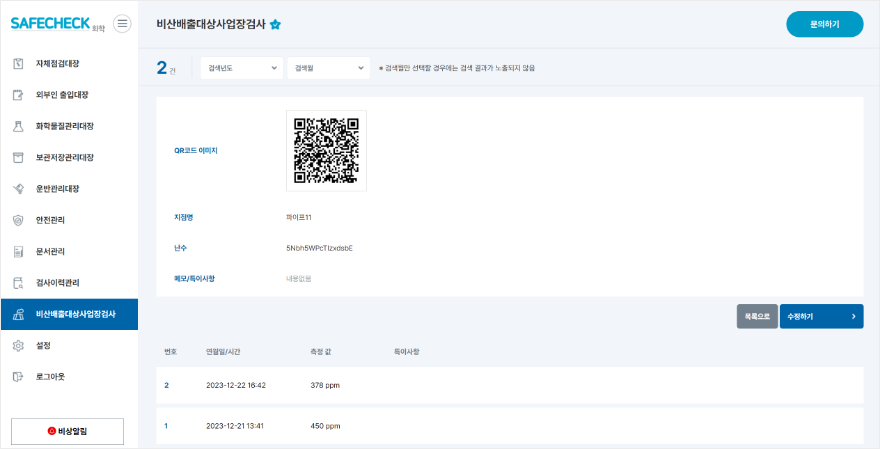
Task: Click the 연월일/시간 column header
Action: coord(223,352)
